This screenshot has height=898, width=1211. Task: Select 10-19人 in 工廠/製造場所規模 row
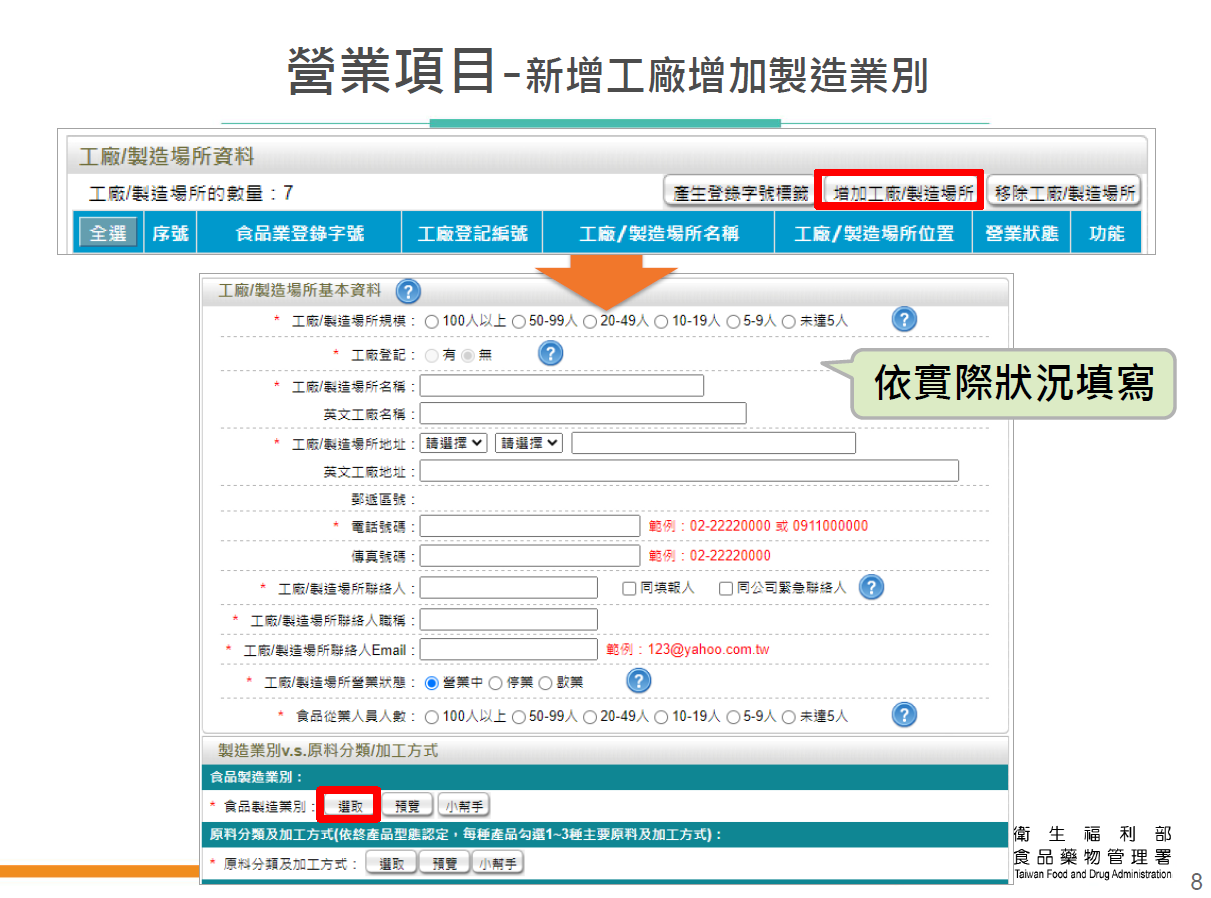point(661,322)
